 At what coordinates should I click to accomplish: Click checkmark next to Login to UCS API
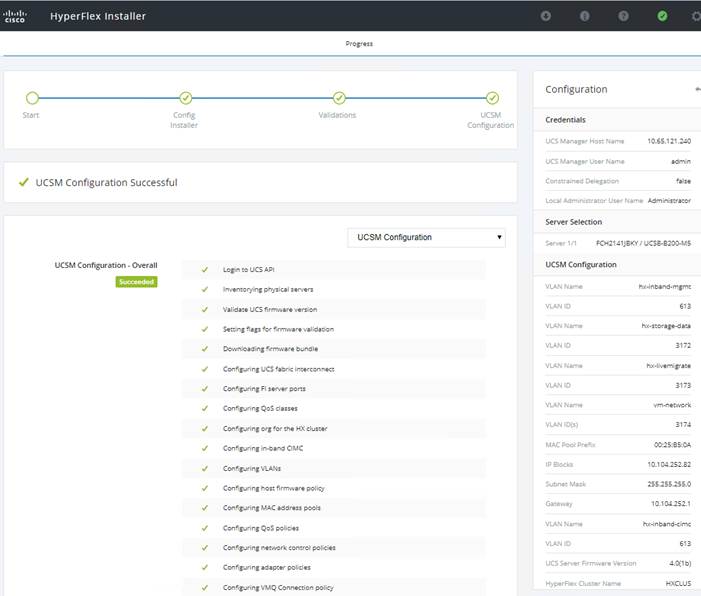tap(205, 270)
